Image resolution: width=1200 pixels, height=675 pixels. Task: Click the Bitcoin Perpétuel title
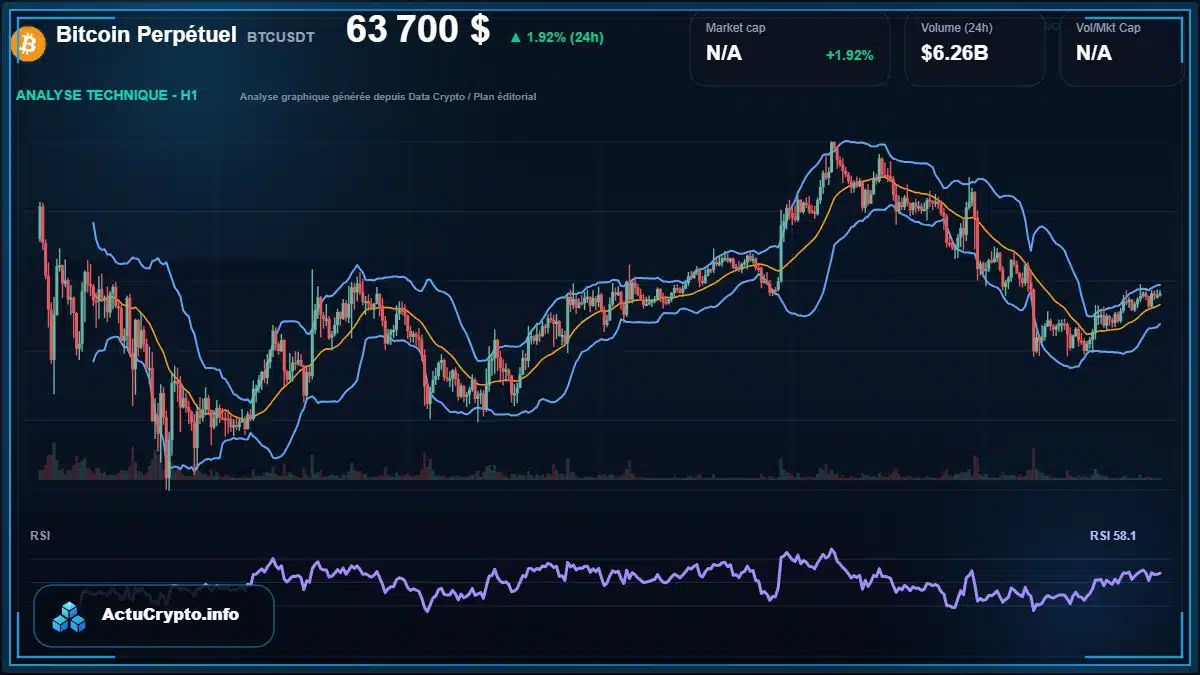[x=146, y=34]
